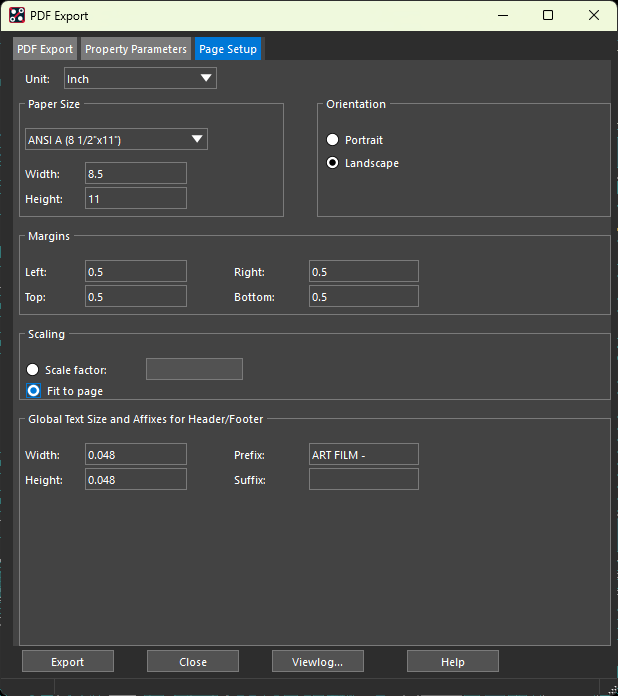
Task: Click the empty Suffix field
Action: pos(364,479)
